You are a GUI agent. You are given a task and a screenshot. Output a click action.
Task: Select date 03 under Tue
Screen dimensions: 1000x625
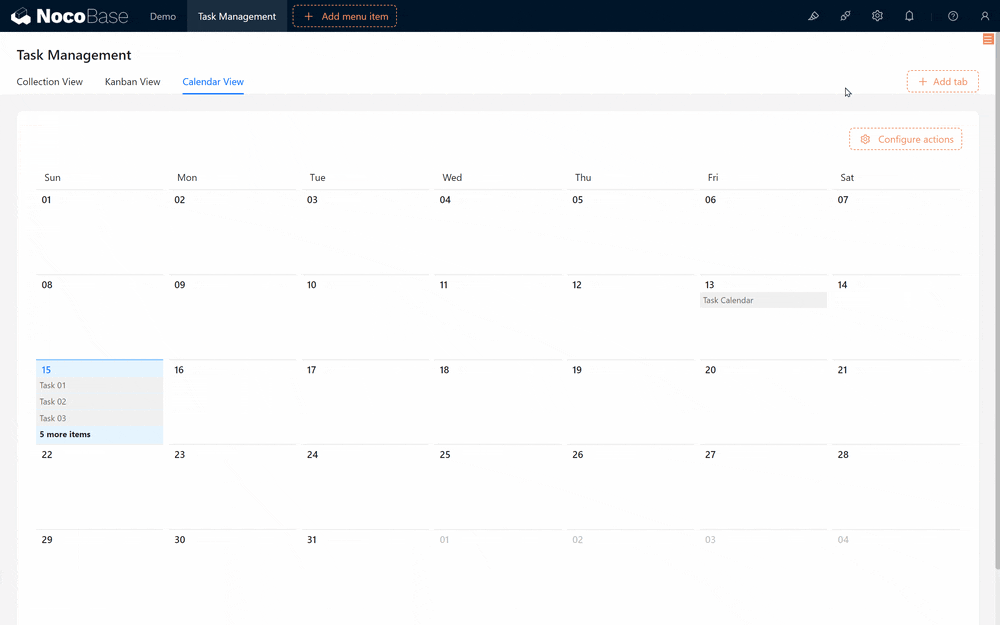[312, 200]
